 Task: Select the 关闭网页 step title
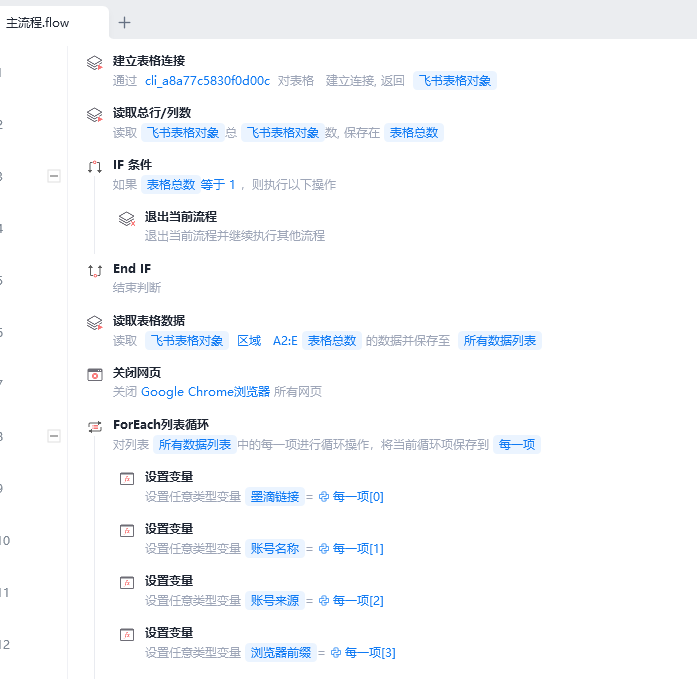click(x=137, y=373)
